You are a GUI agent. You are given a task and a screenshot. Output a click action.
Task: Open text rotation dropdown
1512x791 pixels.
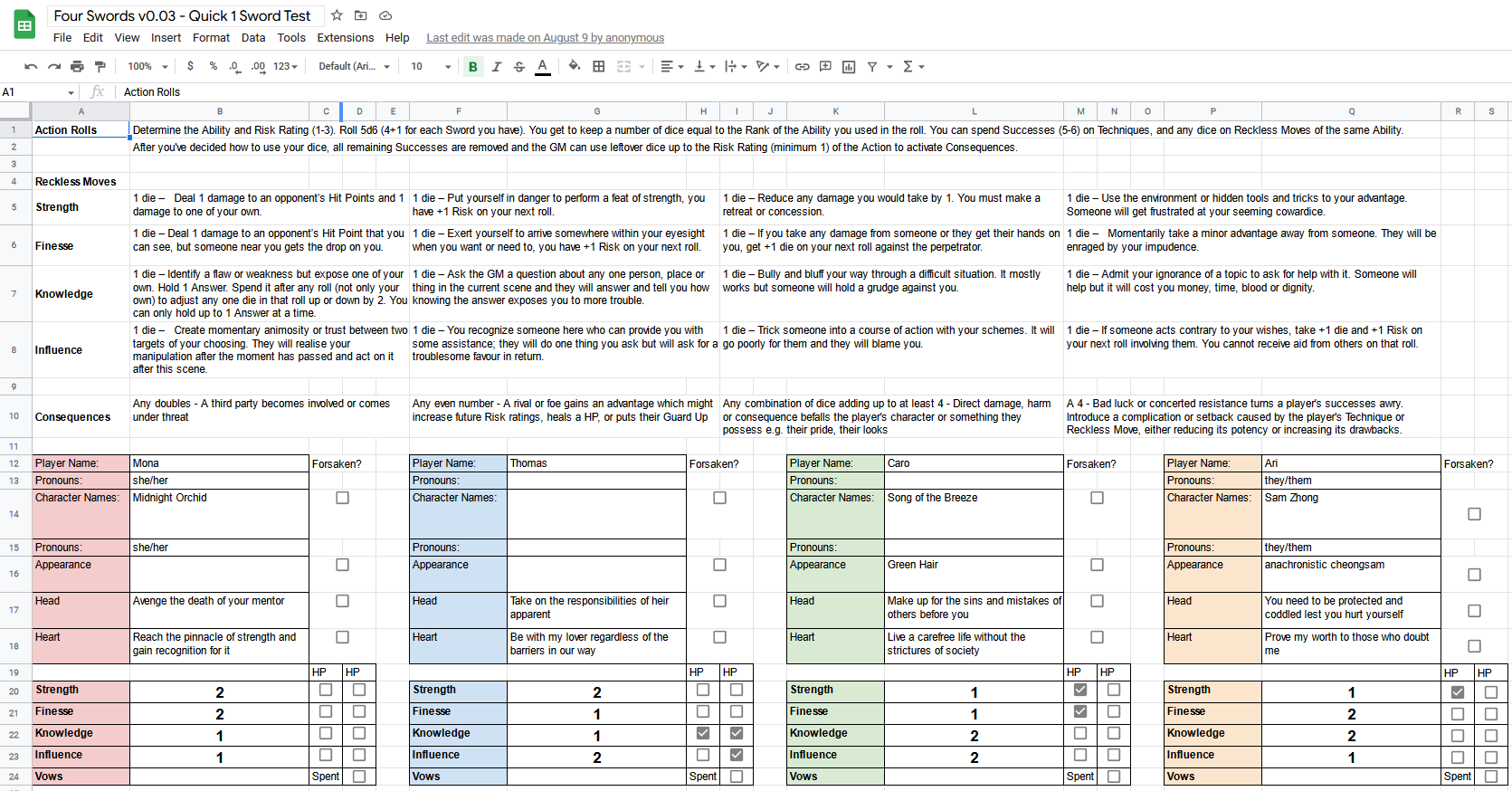768,66
